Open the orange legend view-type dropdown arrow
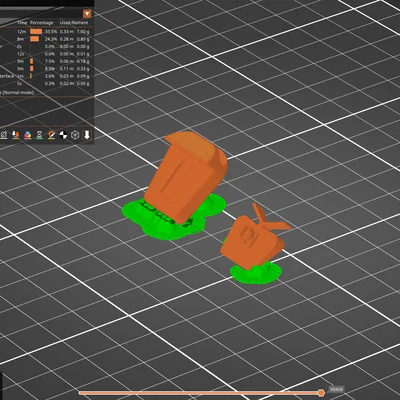400x400 pixels. pos(87,14)
